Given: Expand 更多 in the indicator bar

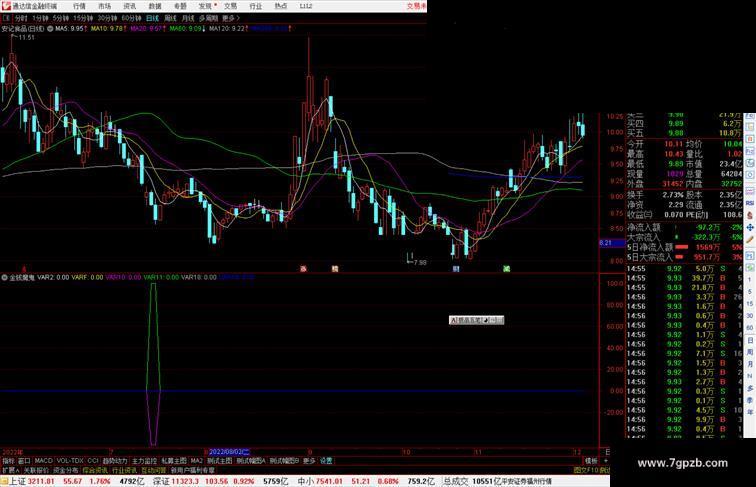Looking at the screenshot, I should [x=309, y=461].
